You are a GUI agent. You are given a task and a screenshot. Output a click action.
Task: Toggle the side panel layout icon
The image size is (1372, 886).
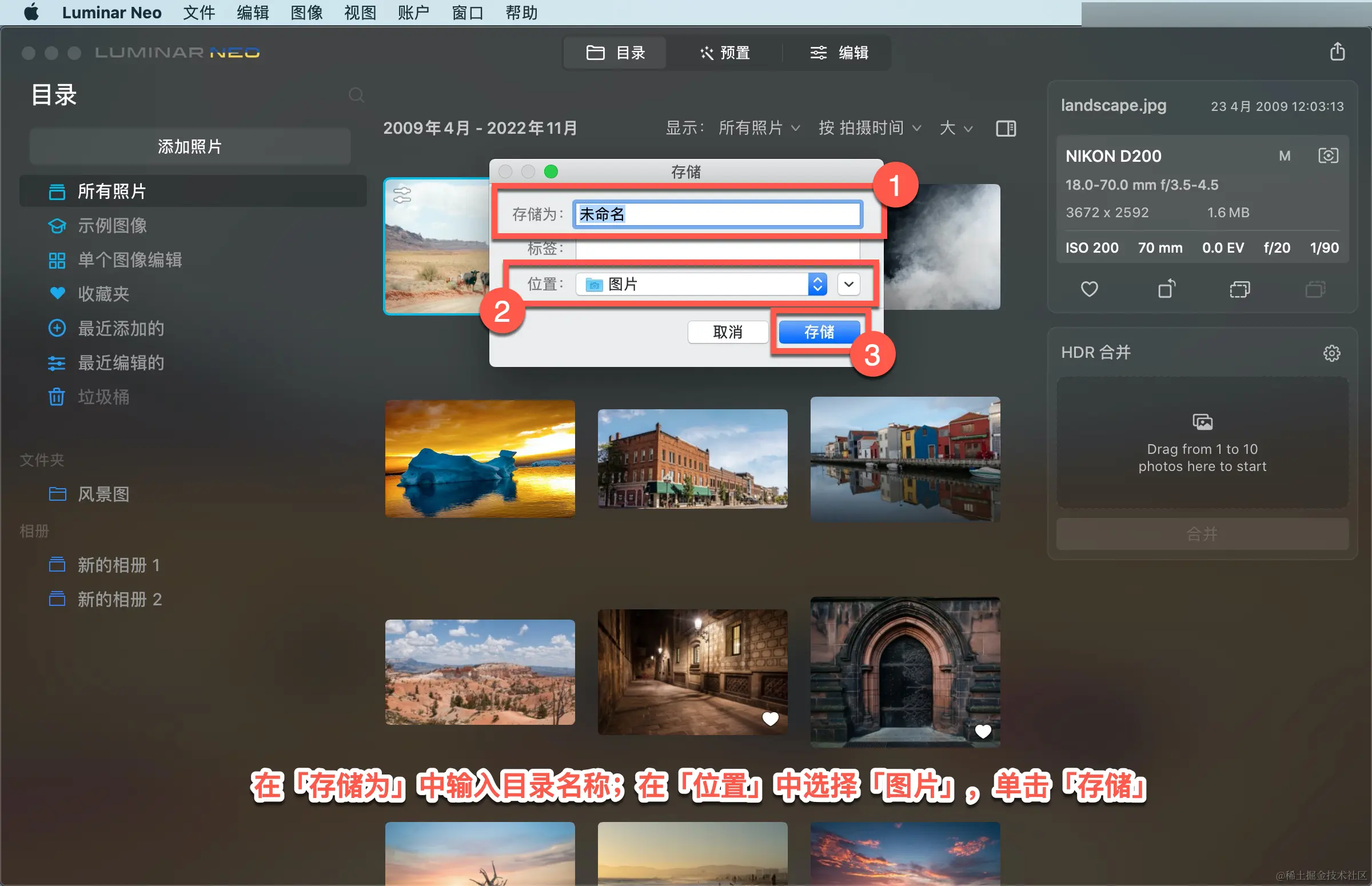click(1006, 128)
